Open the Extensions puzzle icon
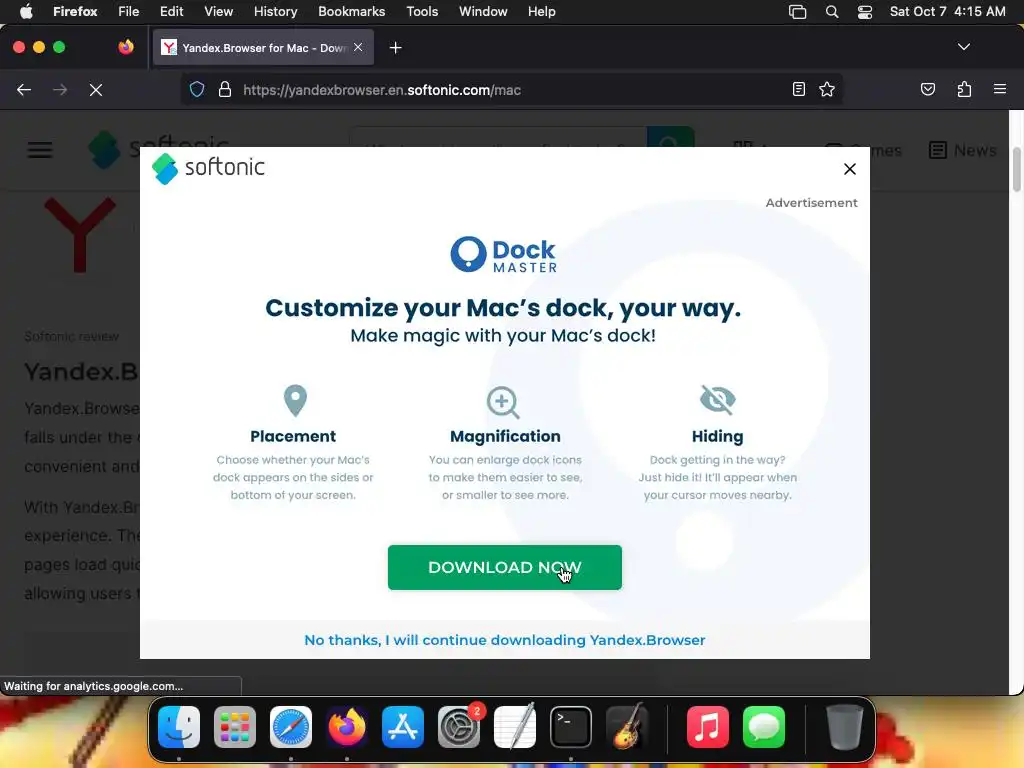 tap(964, 89)
